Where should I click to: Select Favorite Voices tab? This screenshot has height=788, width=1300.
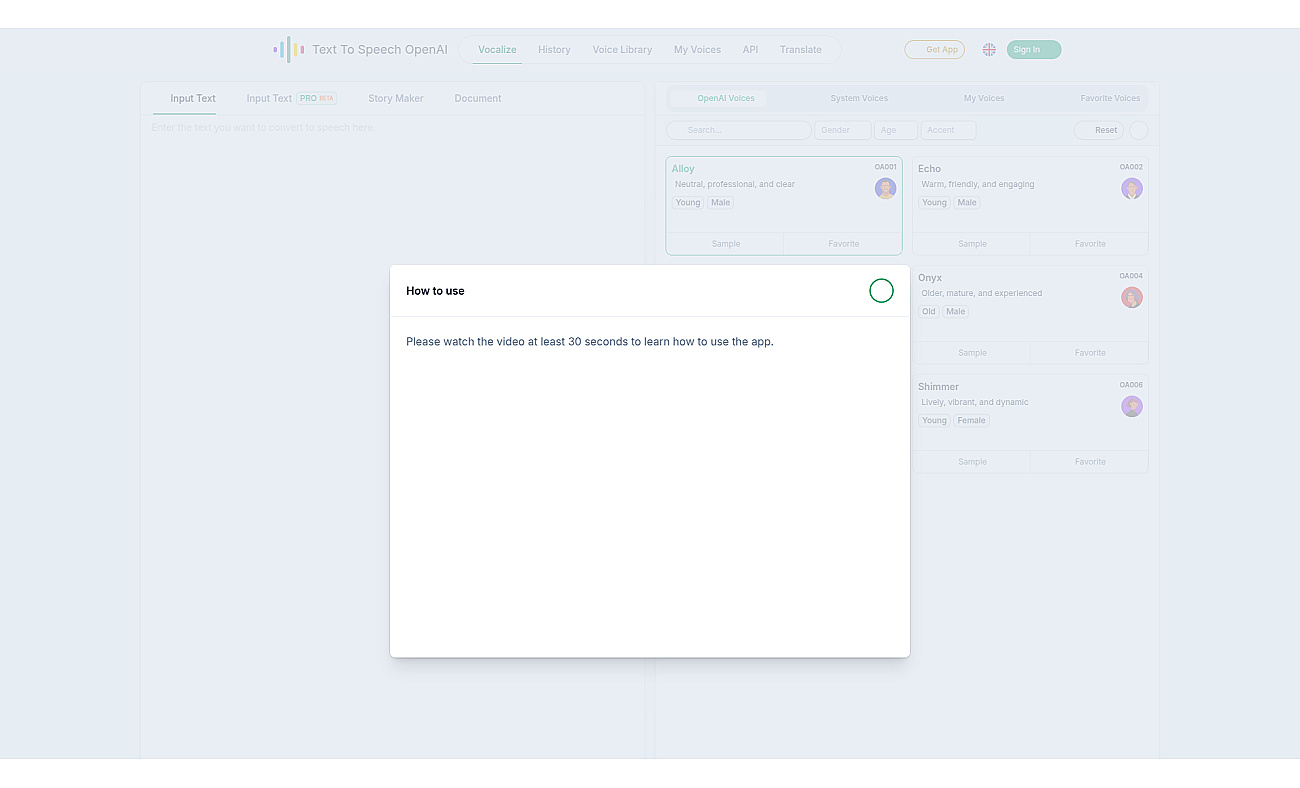(1110, 98)
